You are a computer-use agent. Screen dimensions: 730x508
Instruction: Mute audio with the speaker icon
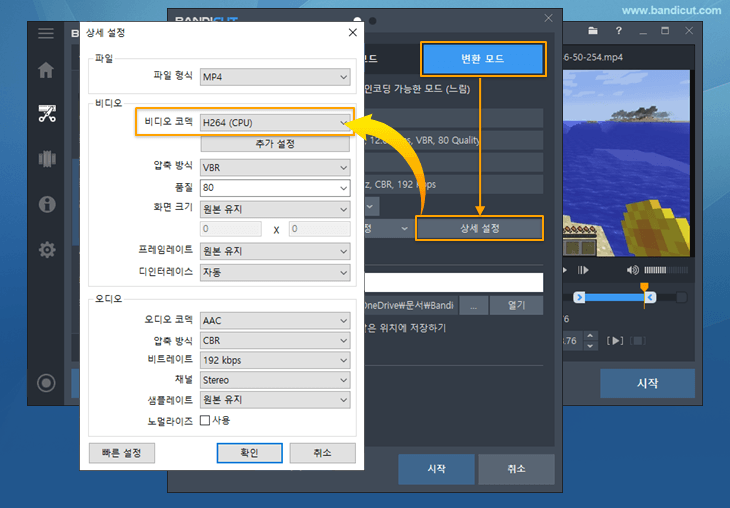point(632,270)
